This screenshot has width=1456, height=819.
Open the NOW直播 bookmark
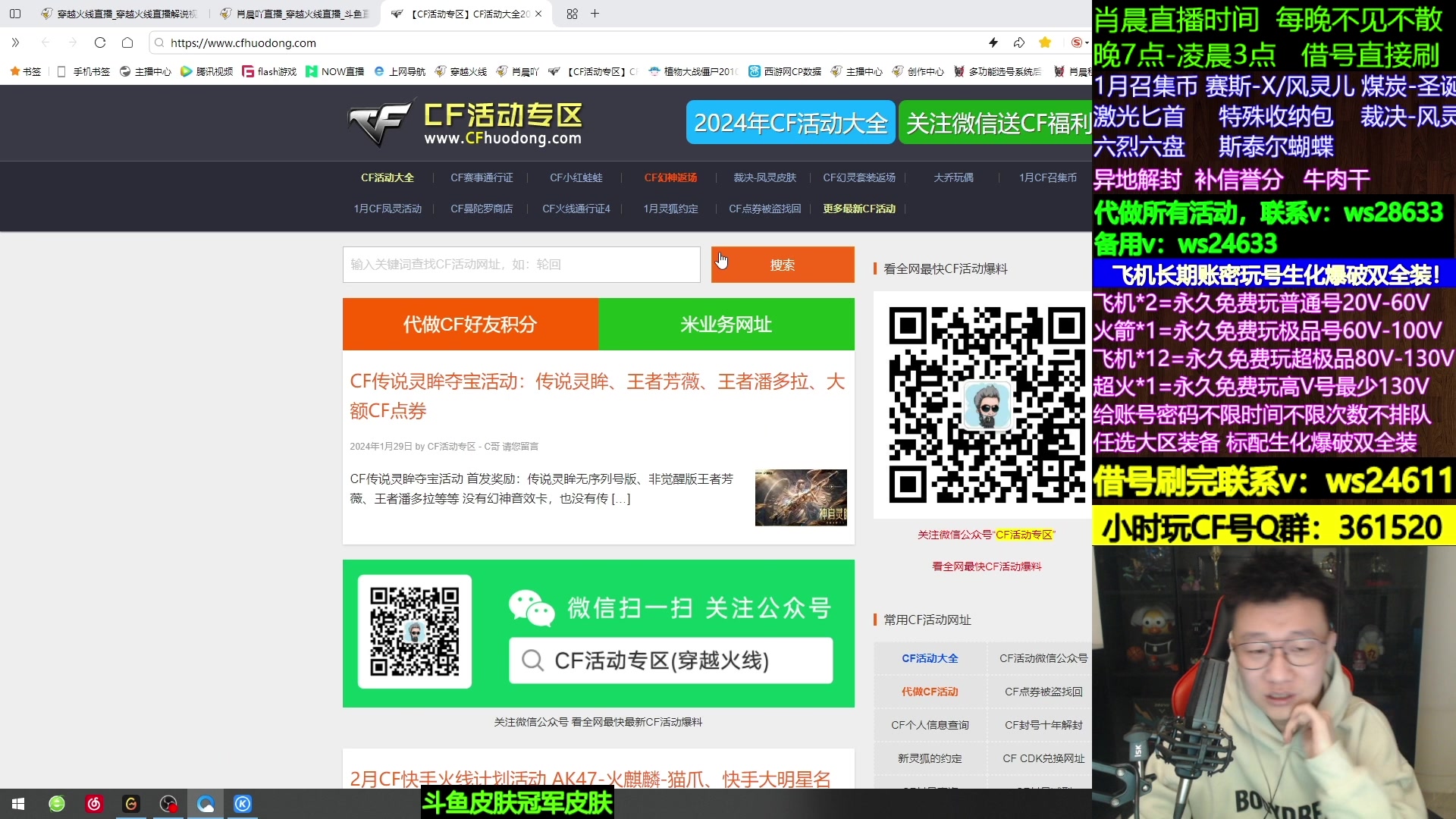click(334, 71)
